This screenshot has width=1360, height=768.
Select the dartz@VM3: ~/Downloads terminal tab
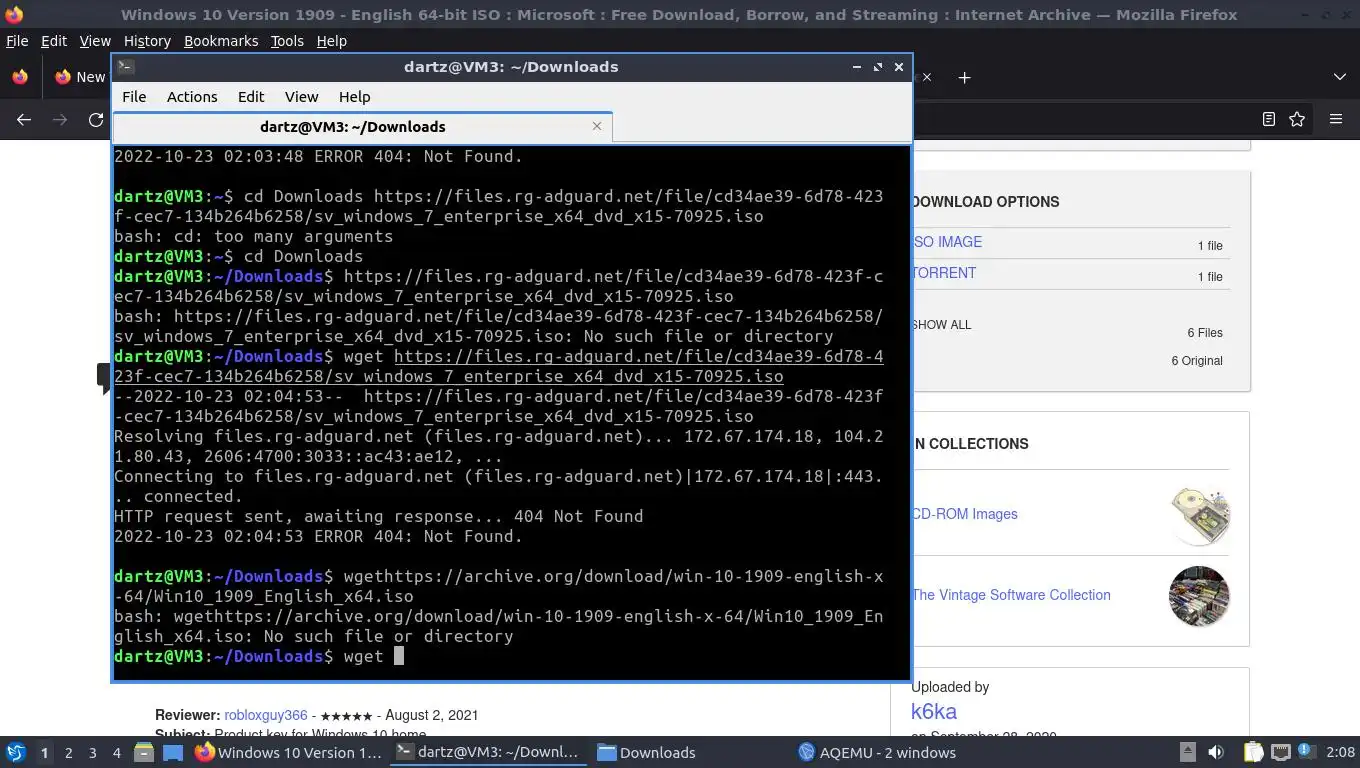click(352, 127)
